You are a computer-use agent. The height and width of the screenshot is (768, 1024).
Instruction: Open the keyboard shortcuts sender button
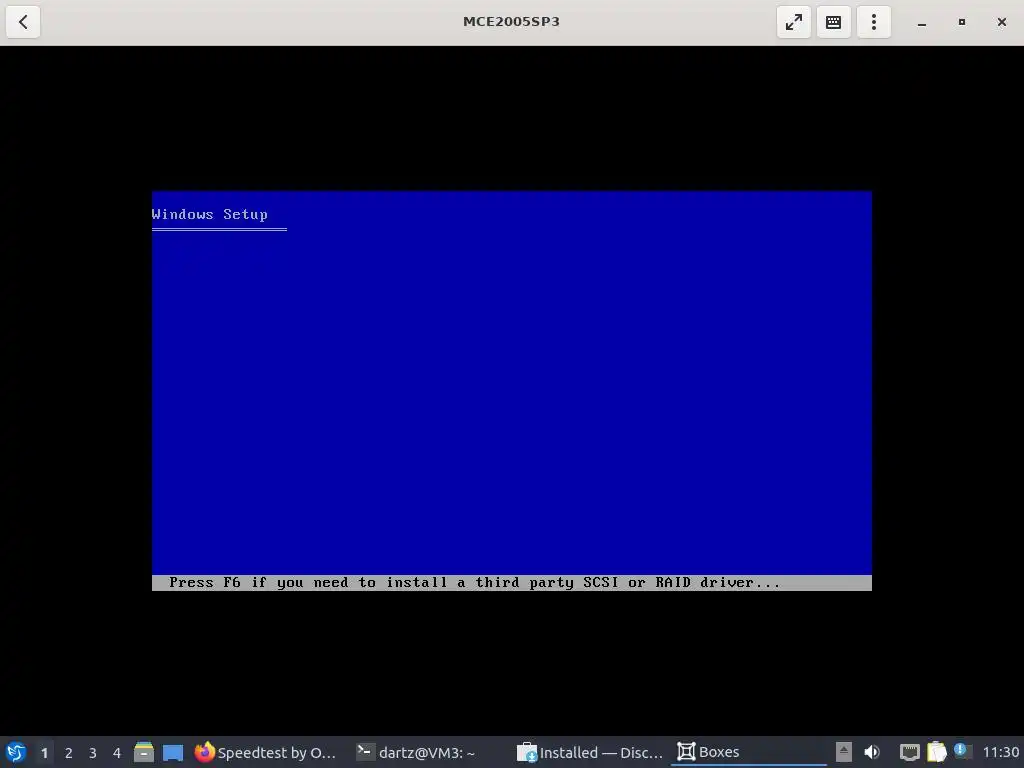[833, 22]
